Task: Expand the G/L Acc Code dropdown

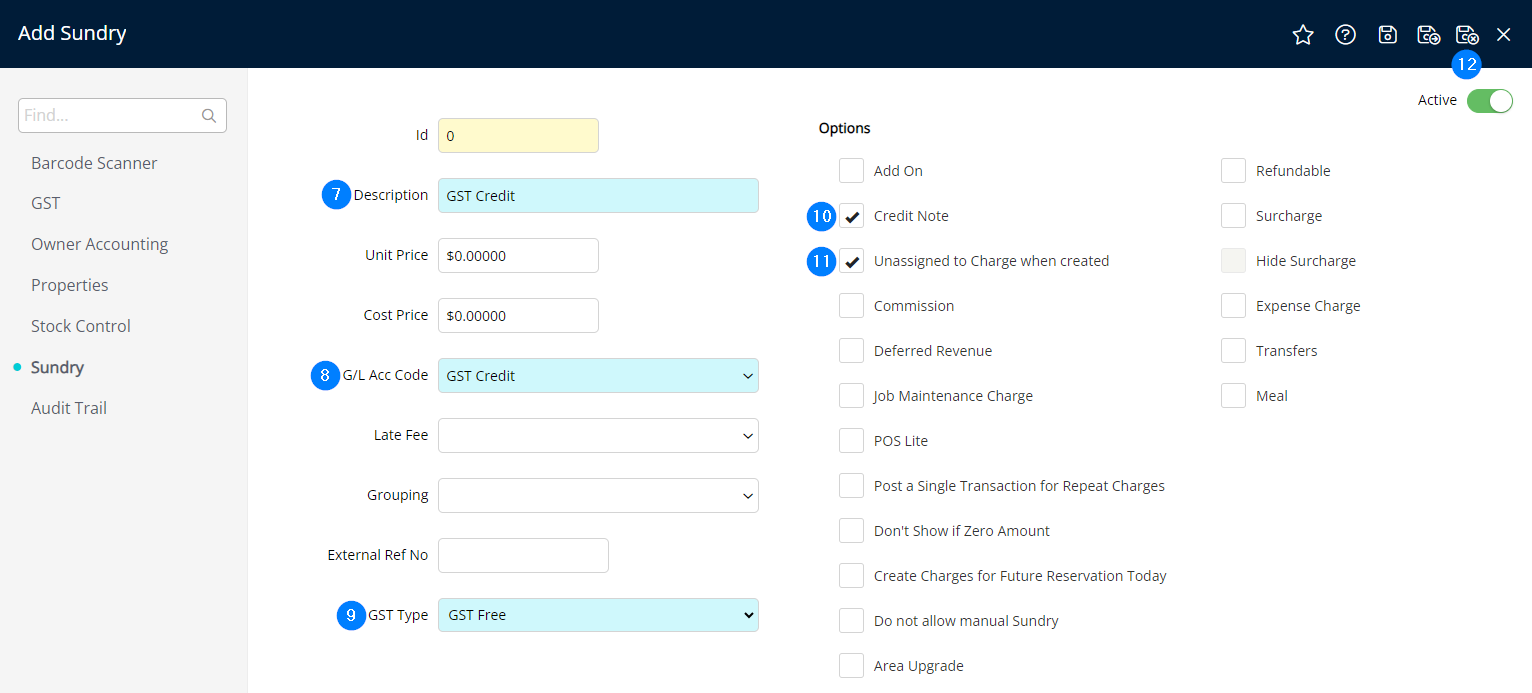Action: pos(598,376)
